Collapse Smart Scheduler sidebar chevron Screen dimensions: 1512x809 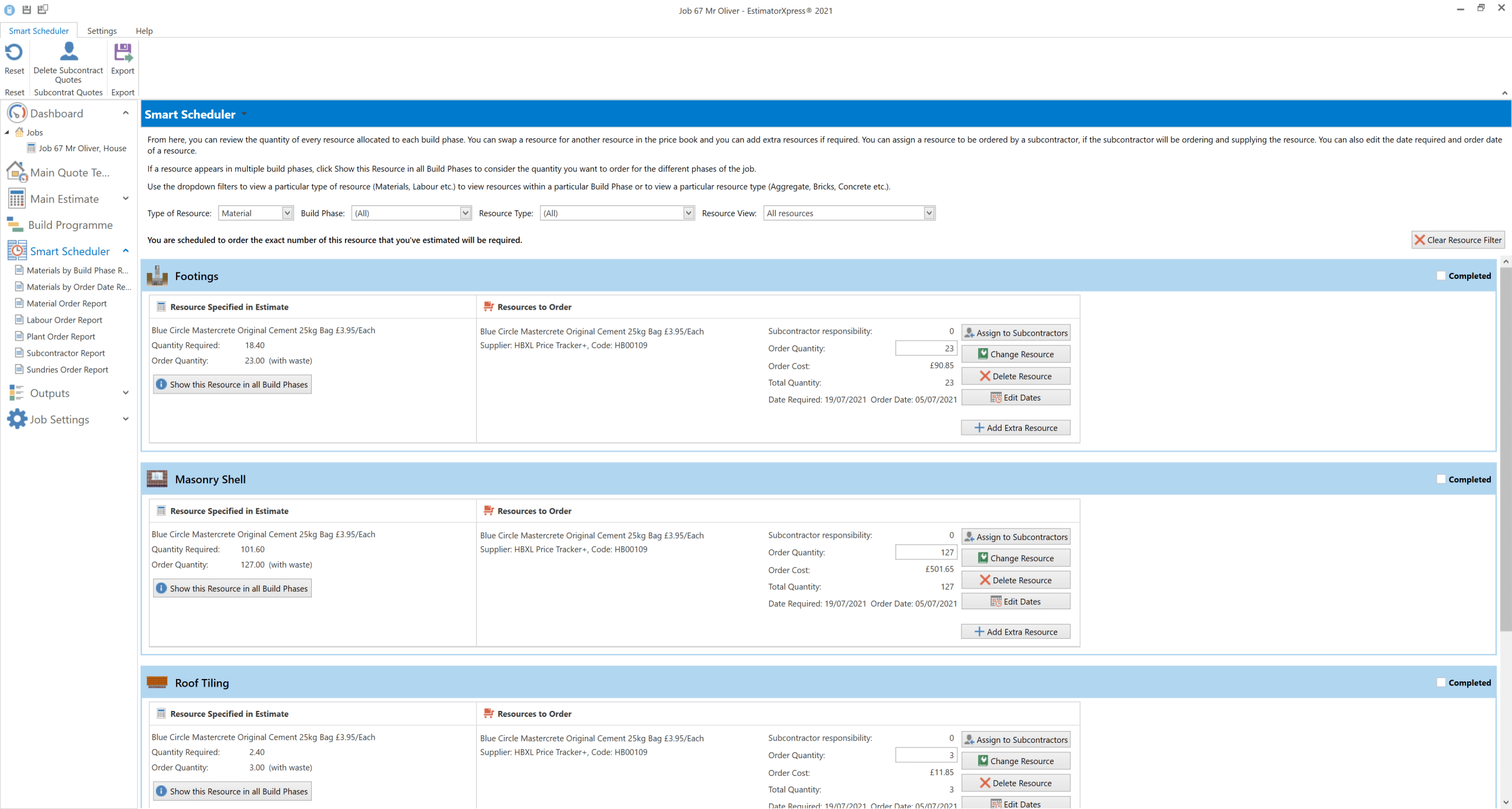pos(125,251)
